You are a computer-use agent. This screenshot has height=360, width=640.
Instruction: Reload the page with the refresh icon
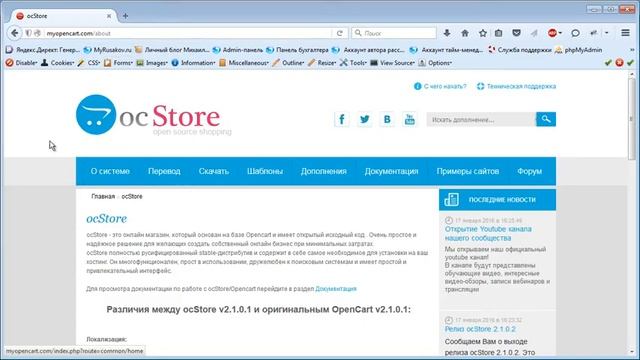(x=340, y=33)
